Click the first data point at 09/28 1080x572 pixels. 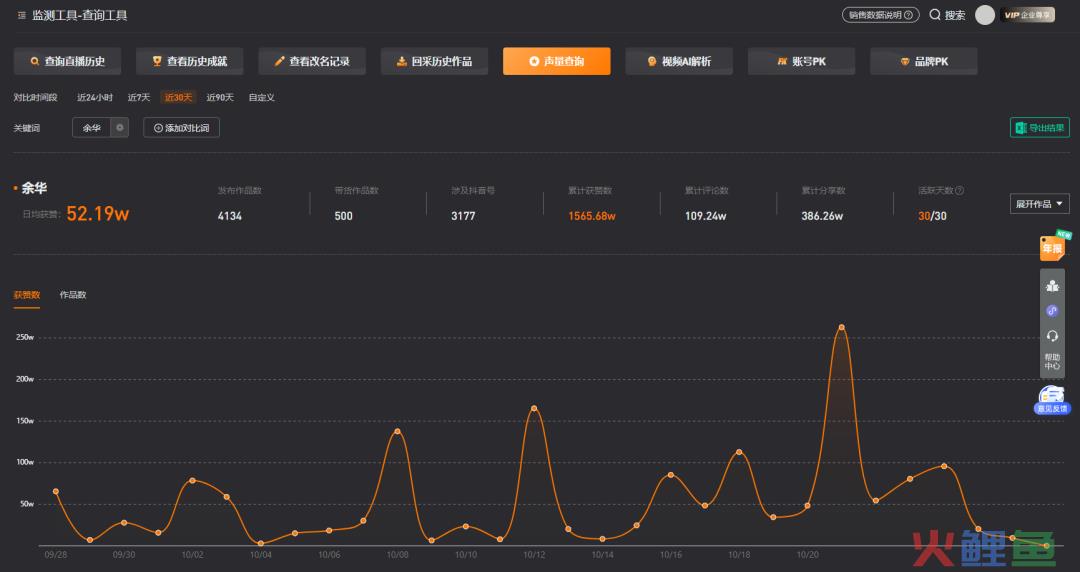coord(56,491)
